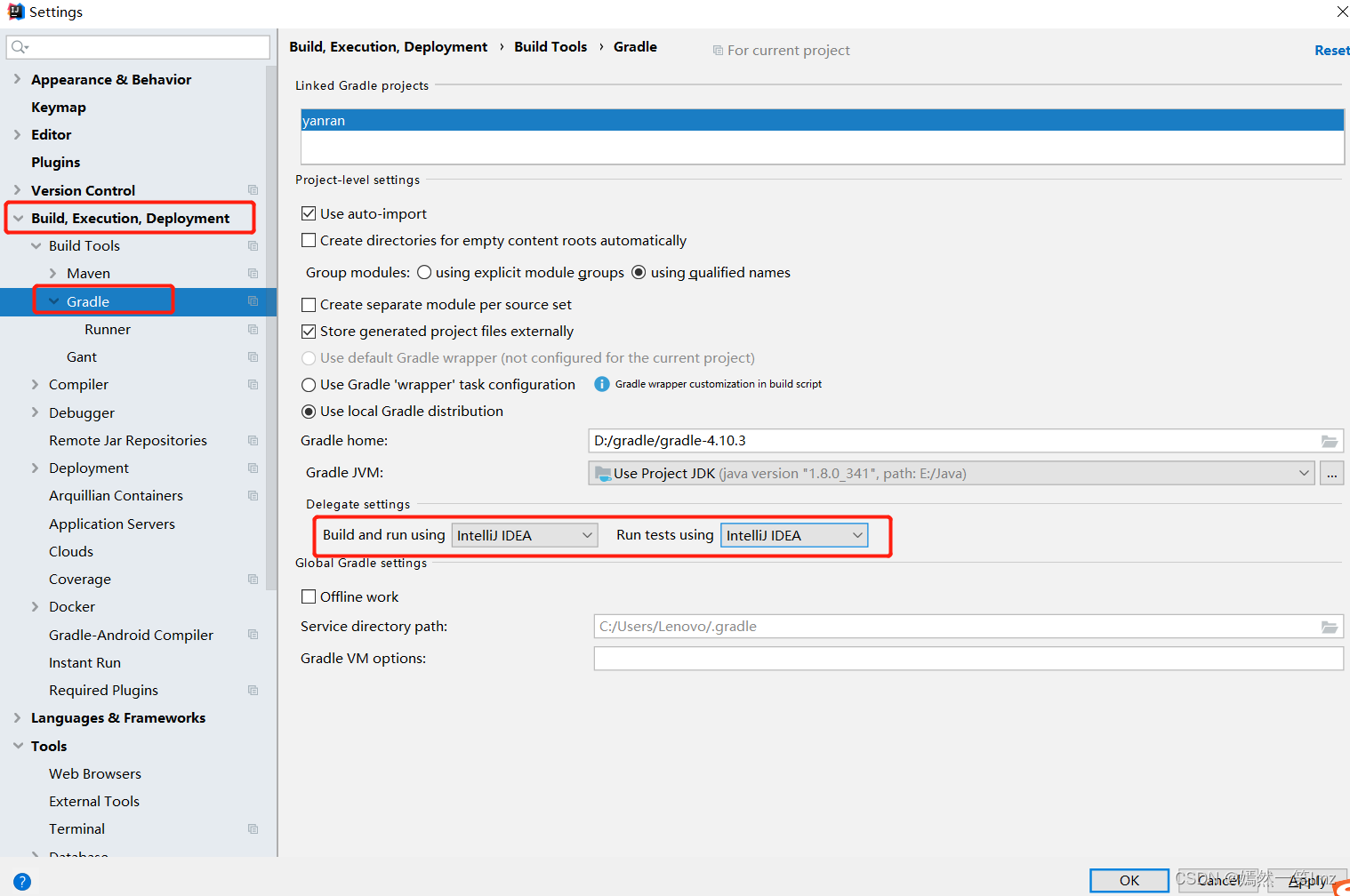Click the project-scope icon beside Terminal
Image resolution: width=1350 pixels, height=896 pixels.
253,828
